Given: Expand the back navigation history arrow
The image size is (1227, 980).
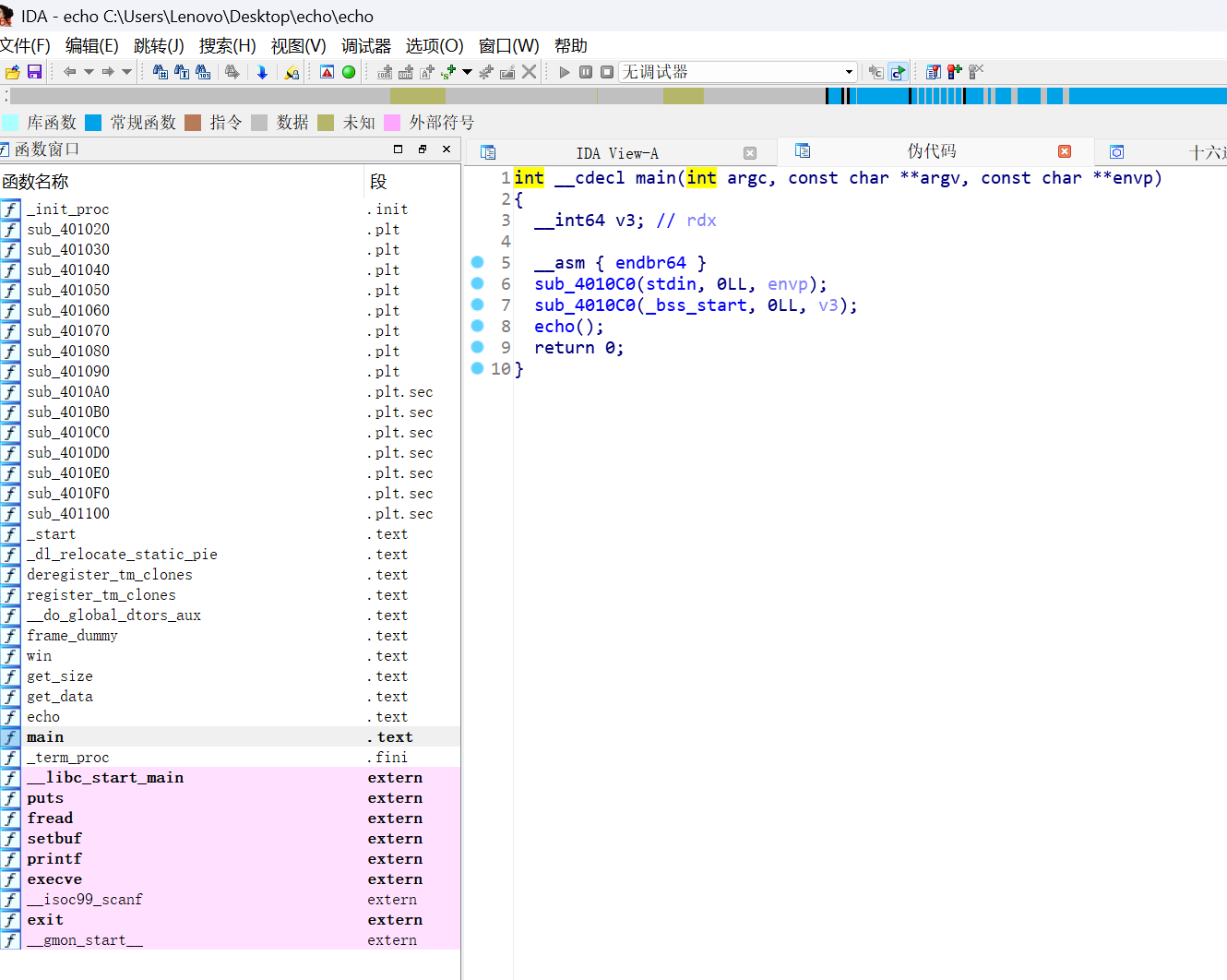Looking at the screenshot, I should coord(89,72).
